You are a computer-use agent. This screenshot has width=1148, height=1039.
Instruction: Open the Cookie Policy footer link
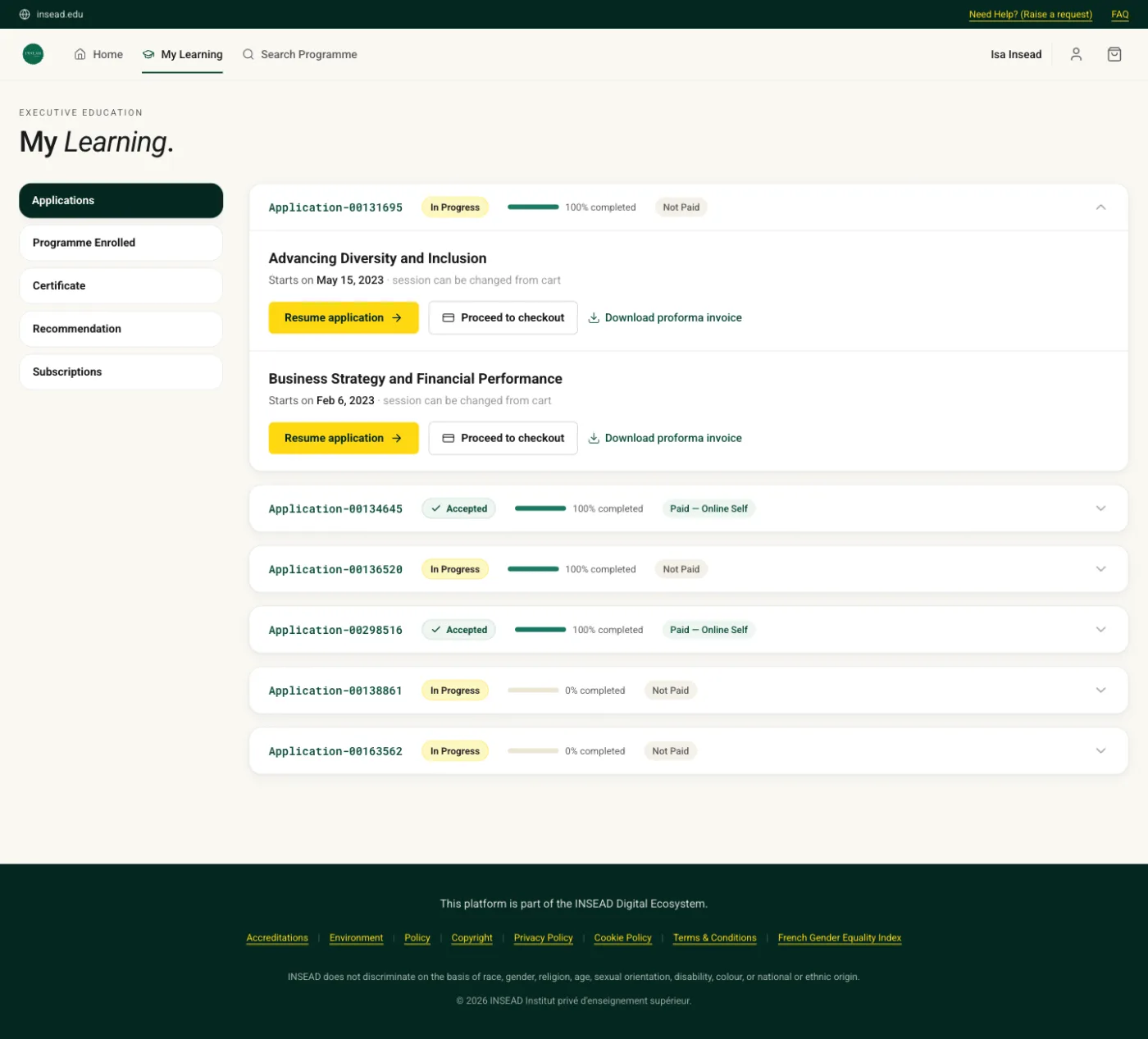623,938
